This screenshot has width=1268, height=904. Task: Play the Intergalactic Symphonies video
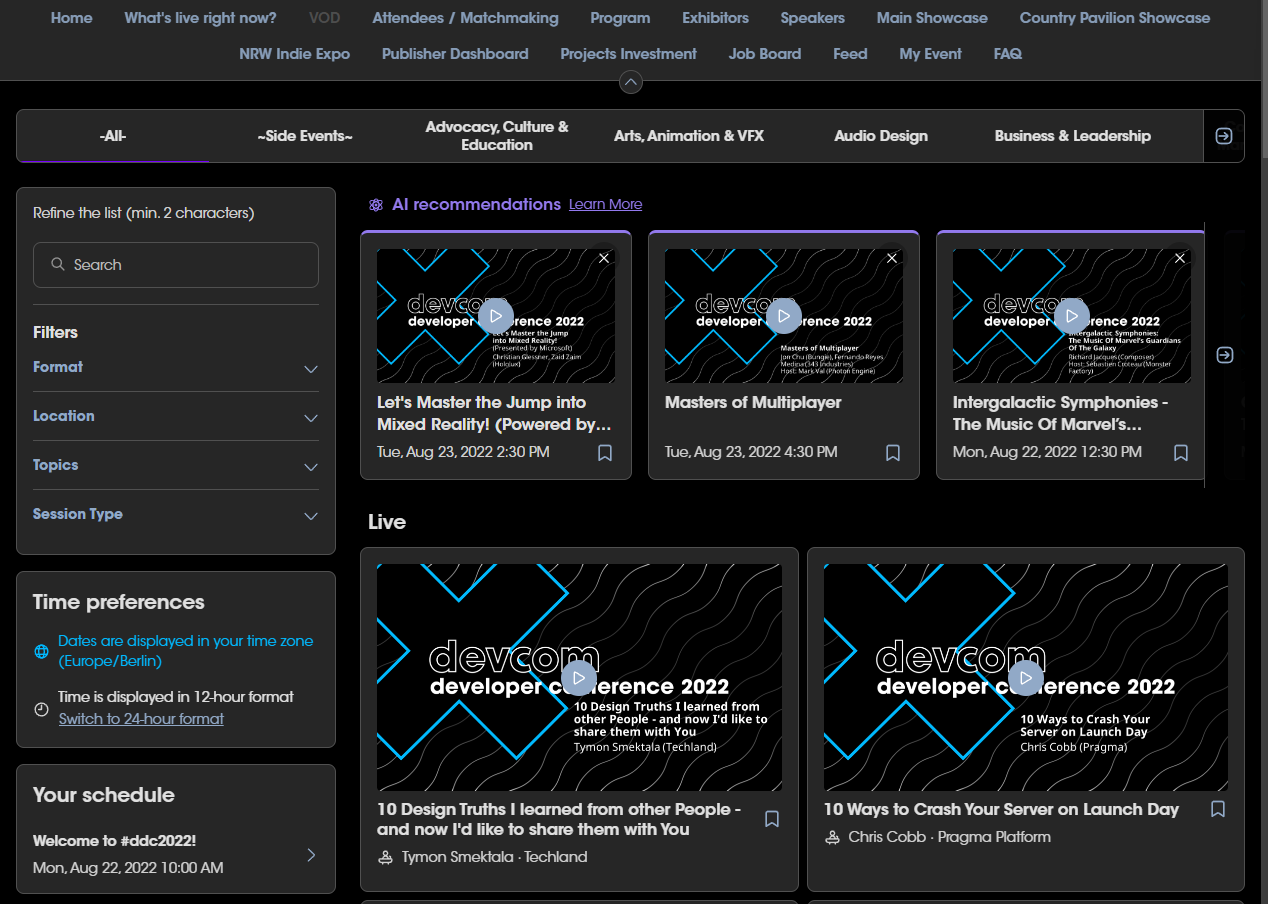point(1072,316)
